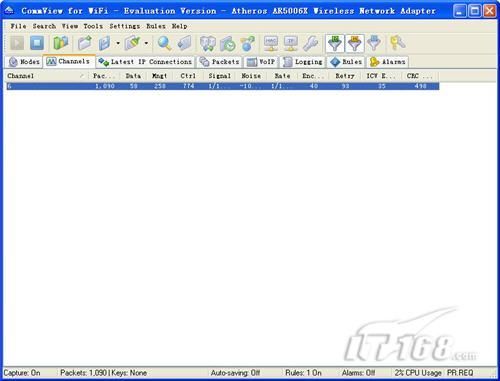The height and width of the screenshot is (381, 500).
Task: Click the Ctrl column header
Action: point(188,76)
